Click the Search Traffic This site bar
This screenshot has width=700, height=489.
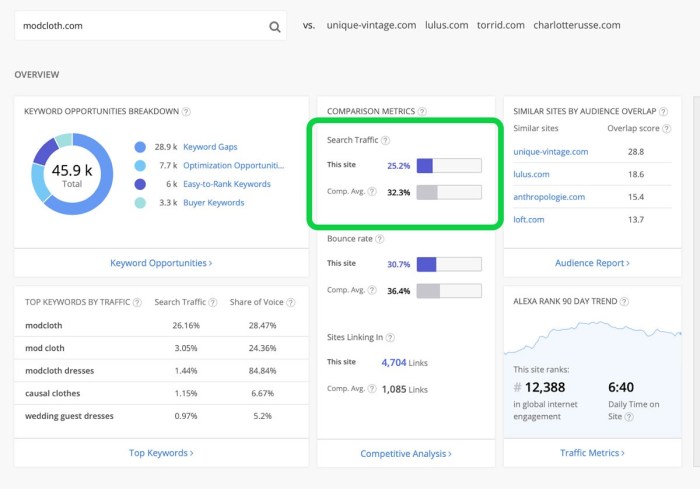pos(449,166)
